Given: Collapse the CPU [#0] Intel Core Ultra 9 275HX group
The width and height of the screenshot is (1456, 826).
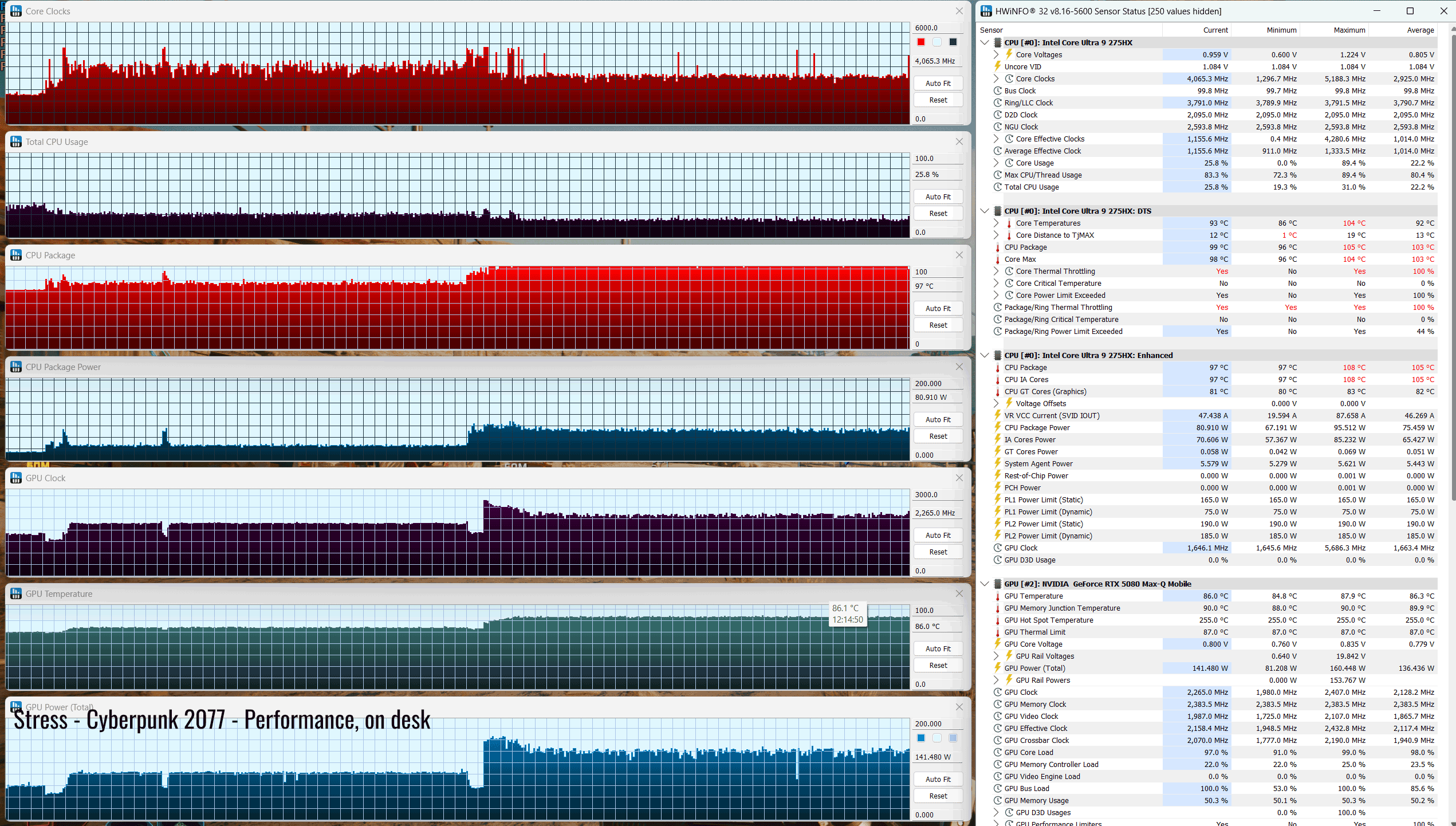Looking at the screenshot, I should pyautogui.click(x=985, y=42).
